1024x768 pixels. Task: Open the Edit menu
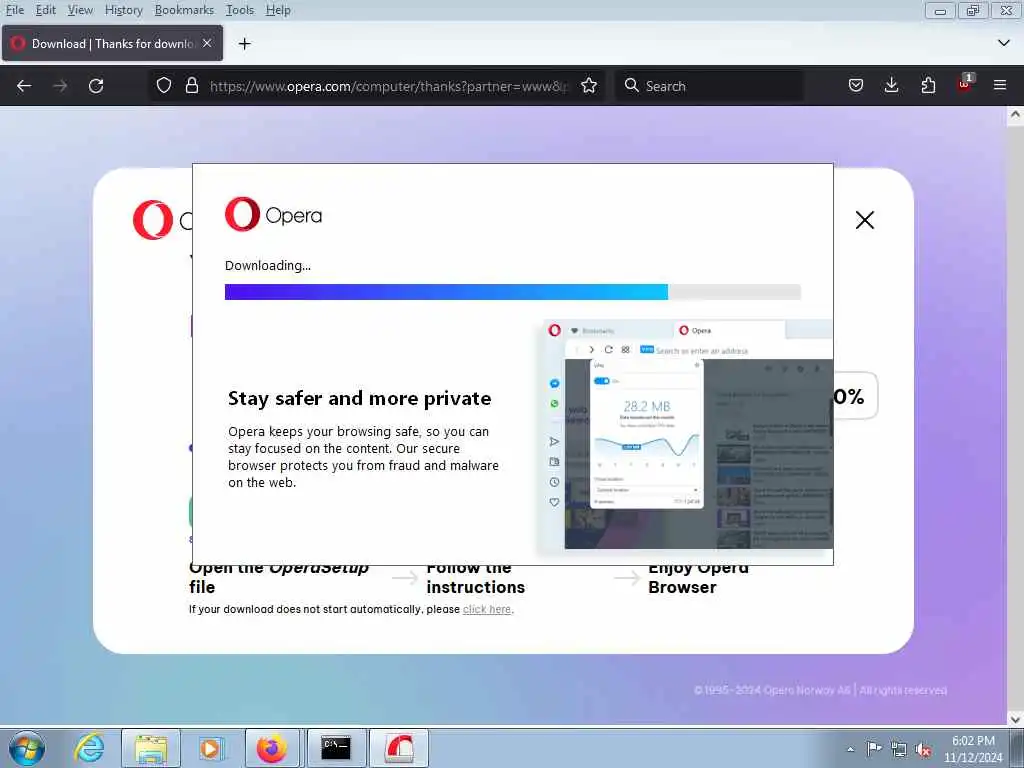45,10
